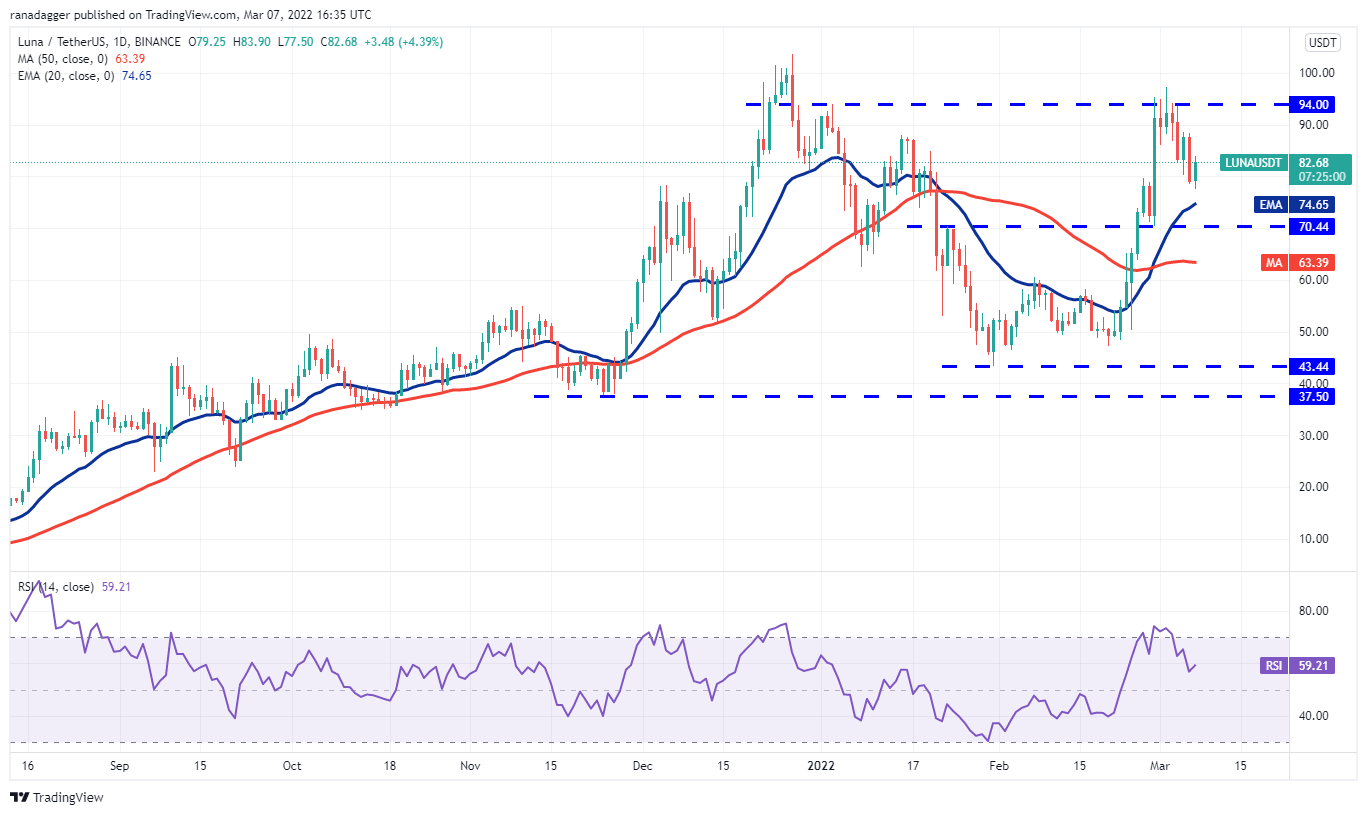This screenshot has height=815, width=1367.
Task: Click the 43.44 support level label
Action: 1312,366
